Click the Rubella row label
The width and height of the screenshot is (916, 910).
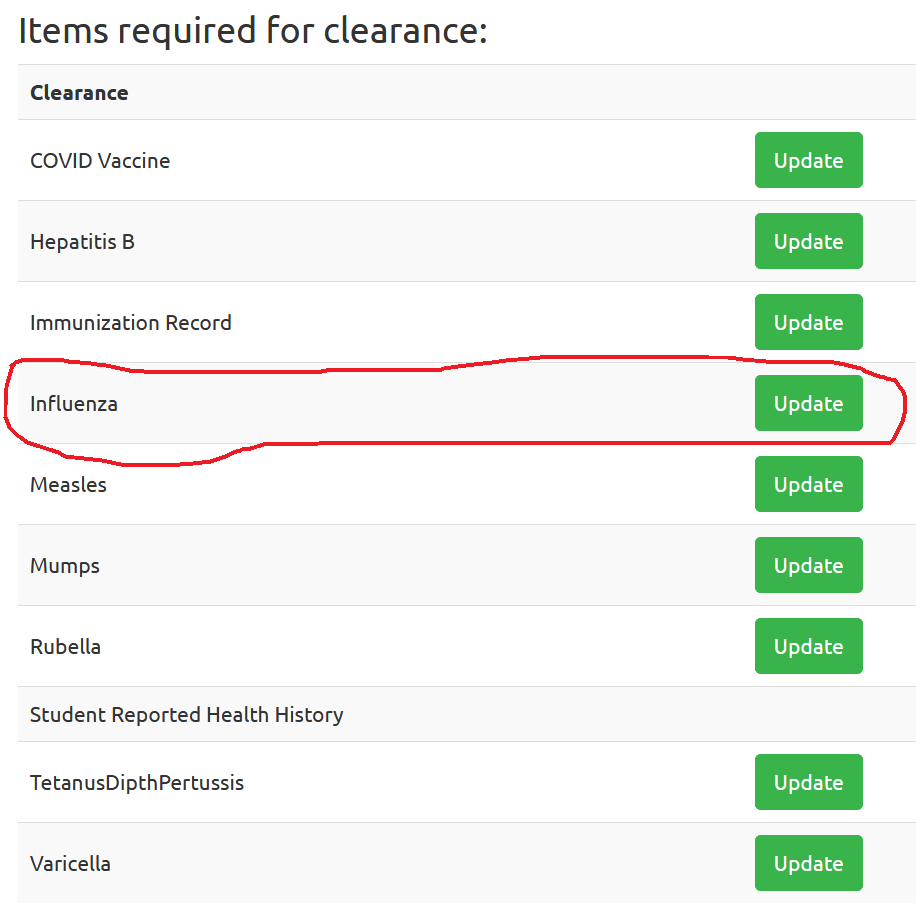(x=65, y=647)
